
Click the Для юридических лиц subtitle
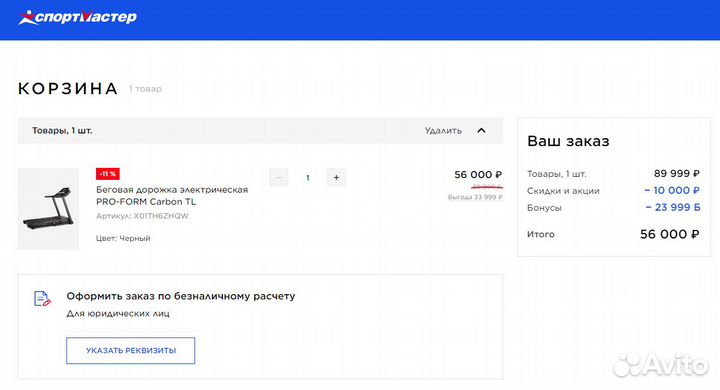coord(118,314)
